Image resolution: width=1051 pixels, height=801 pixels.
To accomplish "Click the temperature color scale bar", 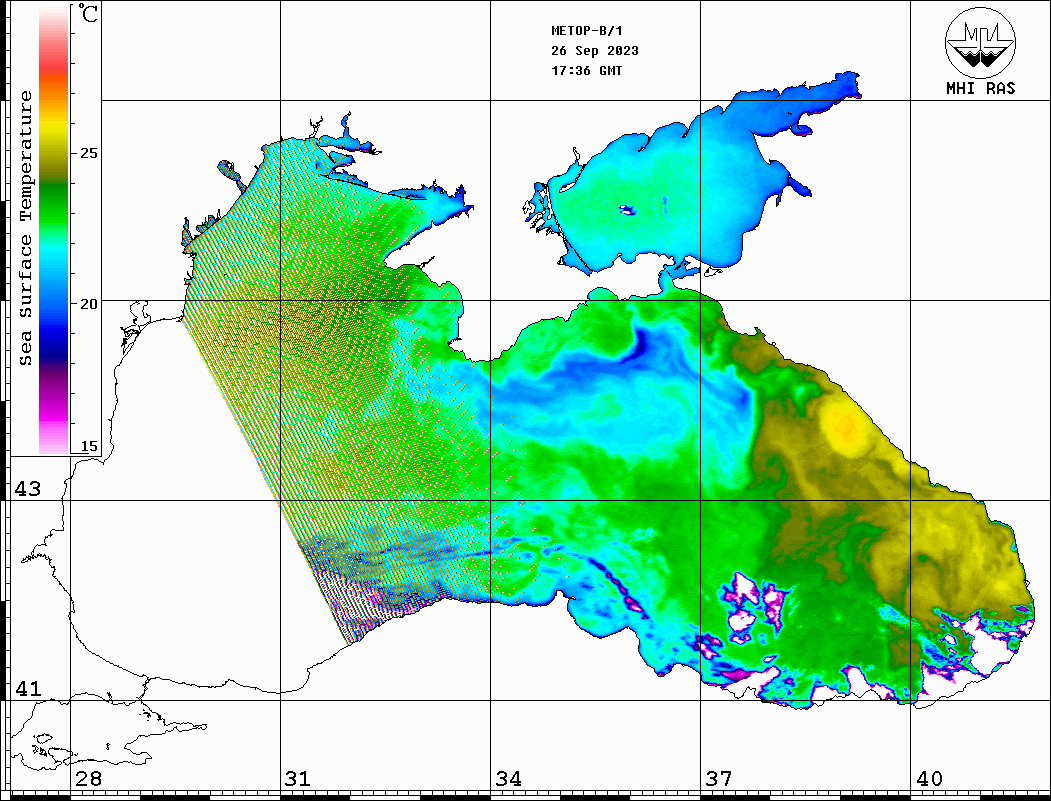I will click(x=54, y=229).
